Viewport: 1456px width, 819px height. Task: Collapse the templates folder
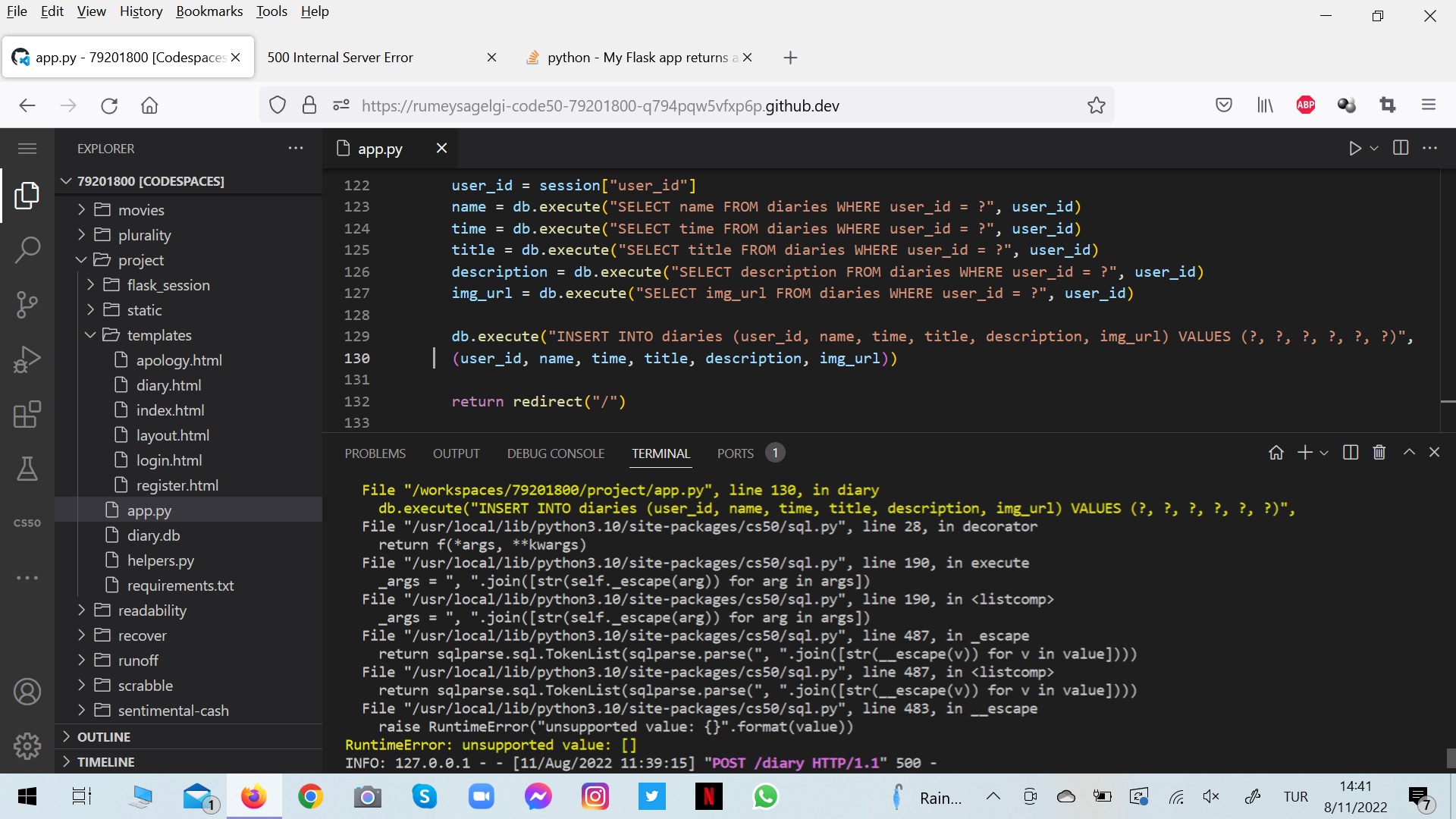(90, 335)
